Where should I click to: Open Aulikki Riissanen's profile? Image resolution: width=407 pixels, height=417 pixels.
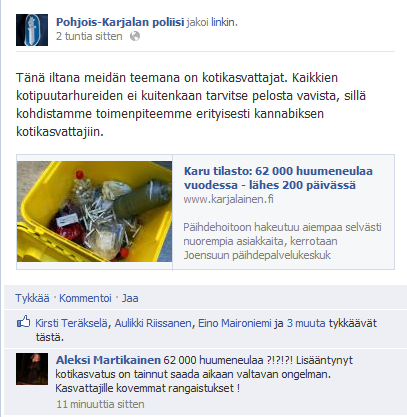[x=153, y=323]
